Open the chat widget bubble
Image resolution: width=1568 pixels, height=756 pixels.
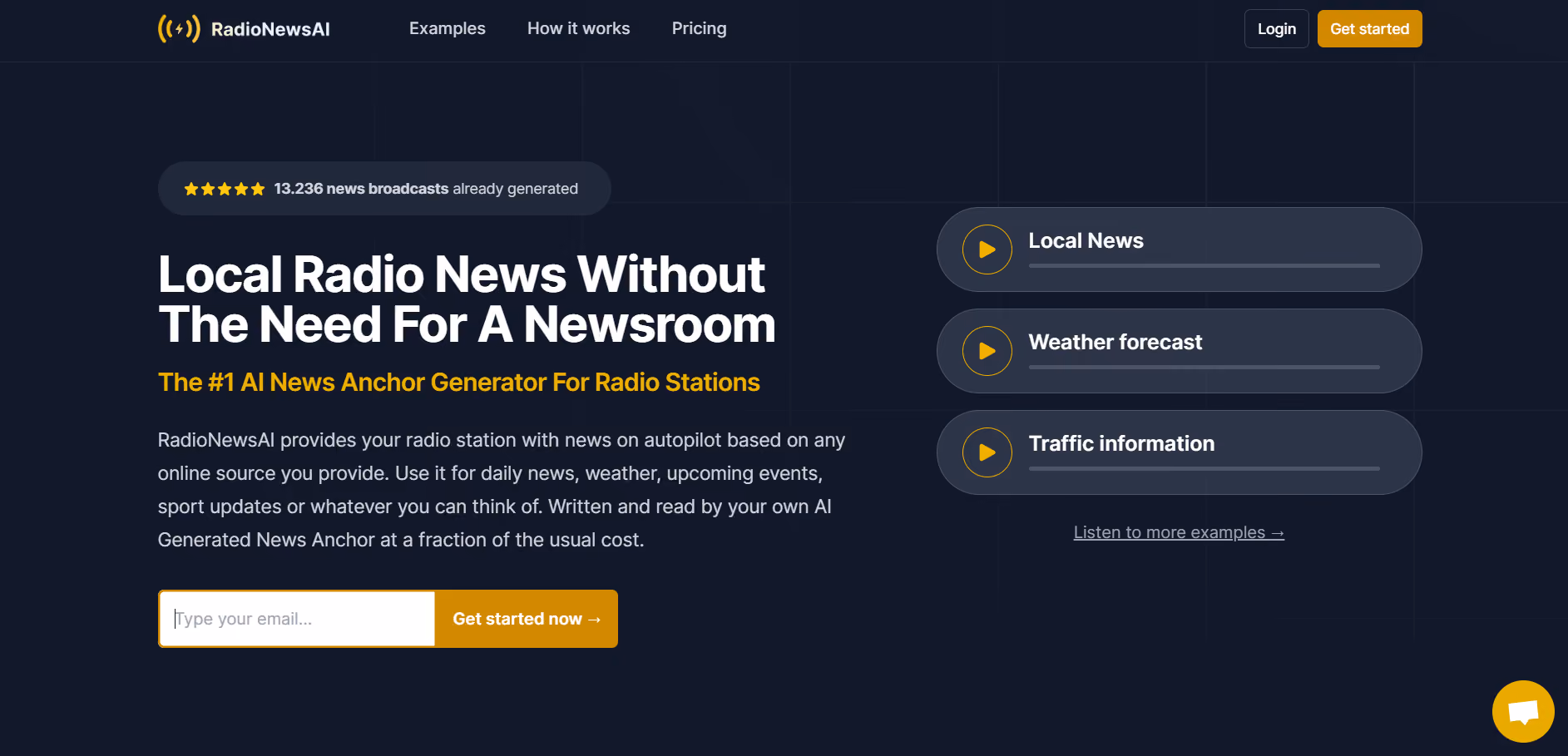(x=1523, y=712)
